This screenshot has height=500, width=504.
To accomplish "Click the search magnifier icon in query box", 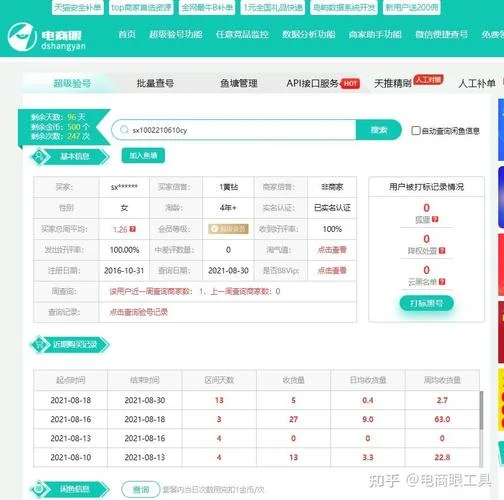I will pos(124,130).
